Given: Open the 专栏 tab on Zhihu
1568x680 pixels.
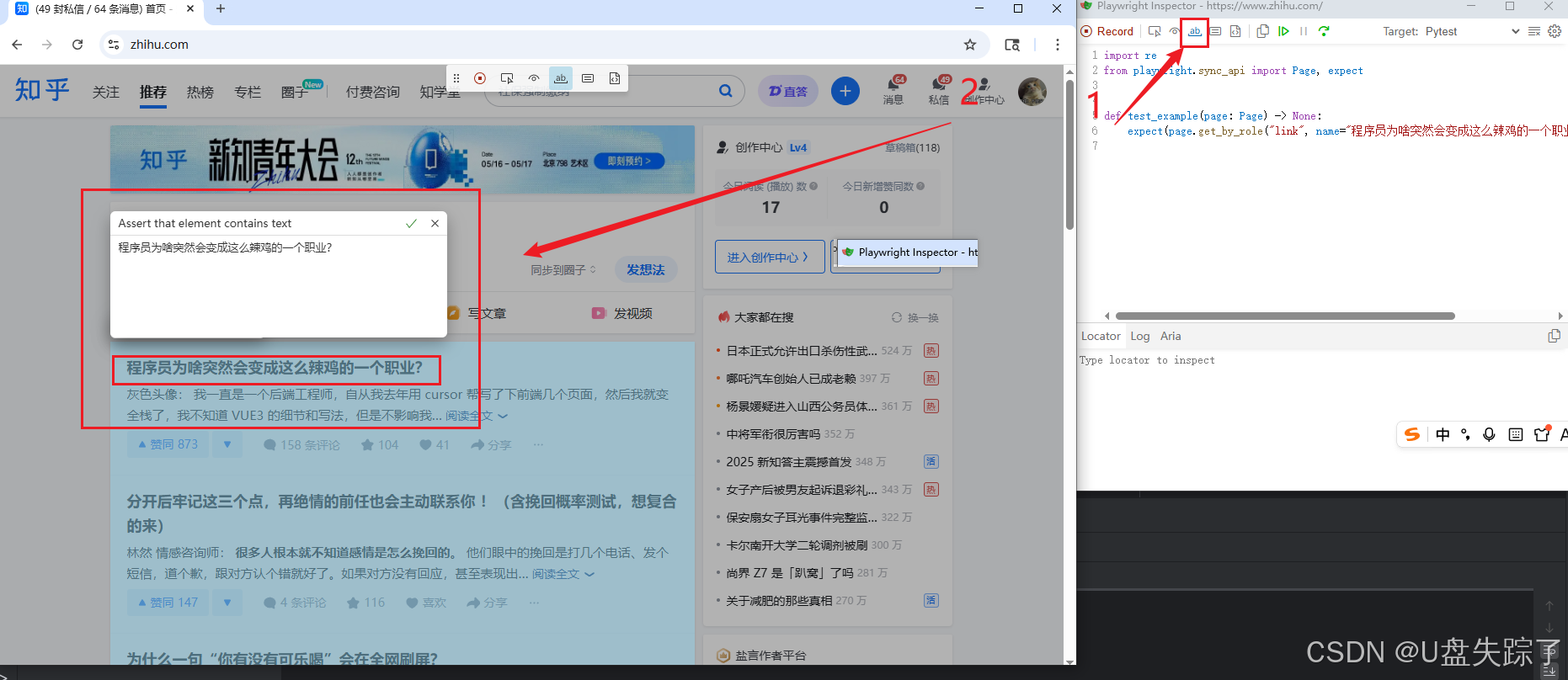Looking at the screenshot, I should point(248,92).
